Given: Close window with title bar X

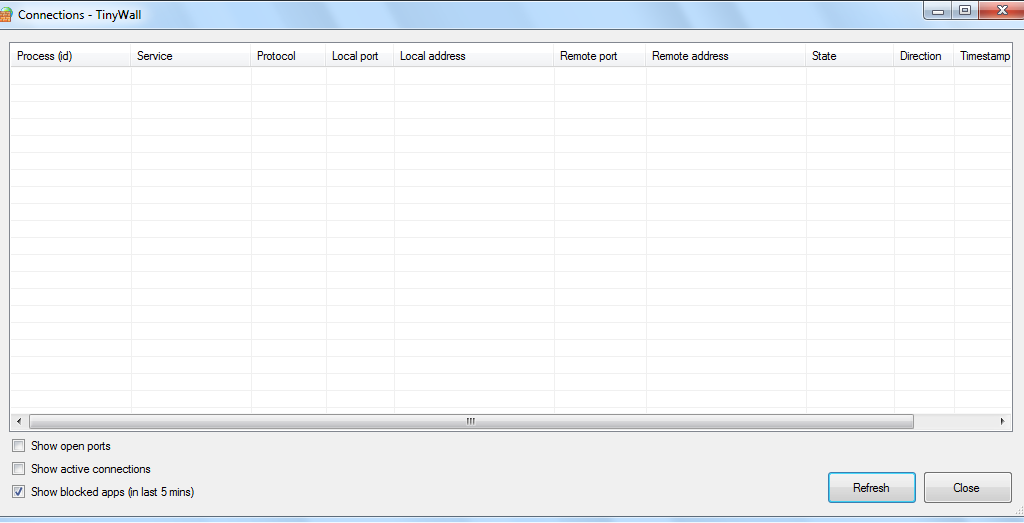Looking at the screenshot, I should pos(1001,10).
